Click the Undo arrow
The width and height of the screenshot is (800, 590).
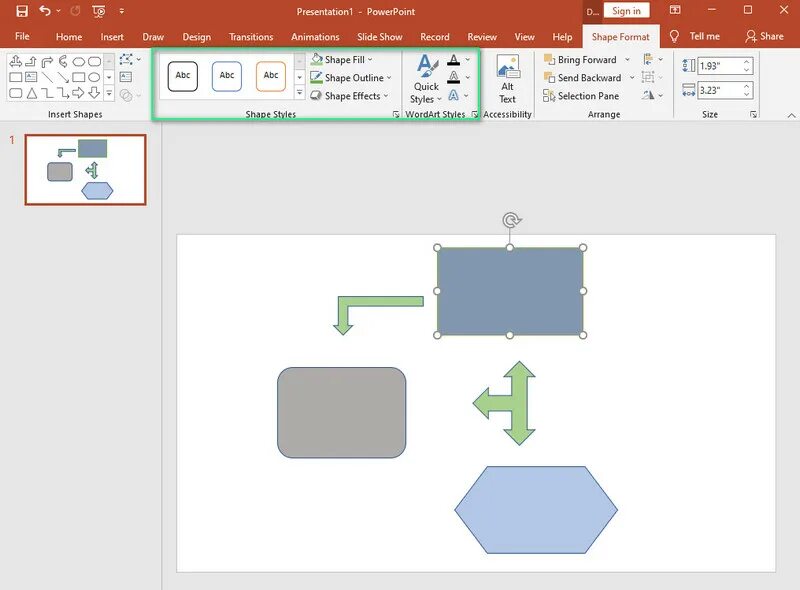45,11
